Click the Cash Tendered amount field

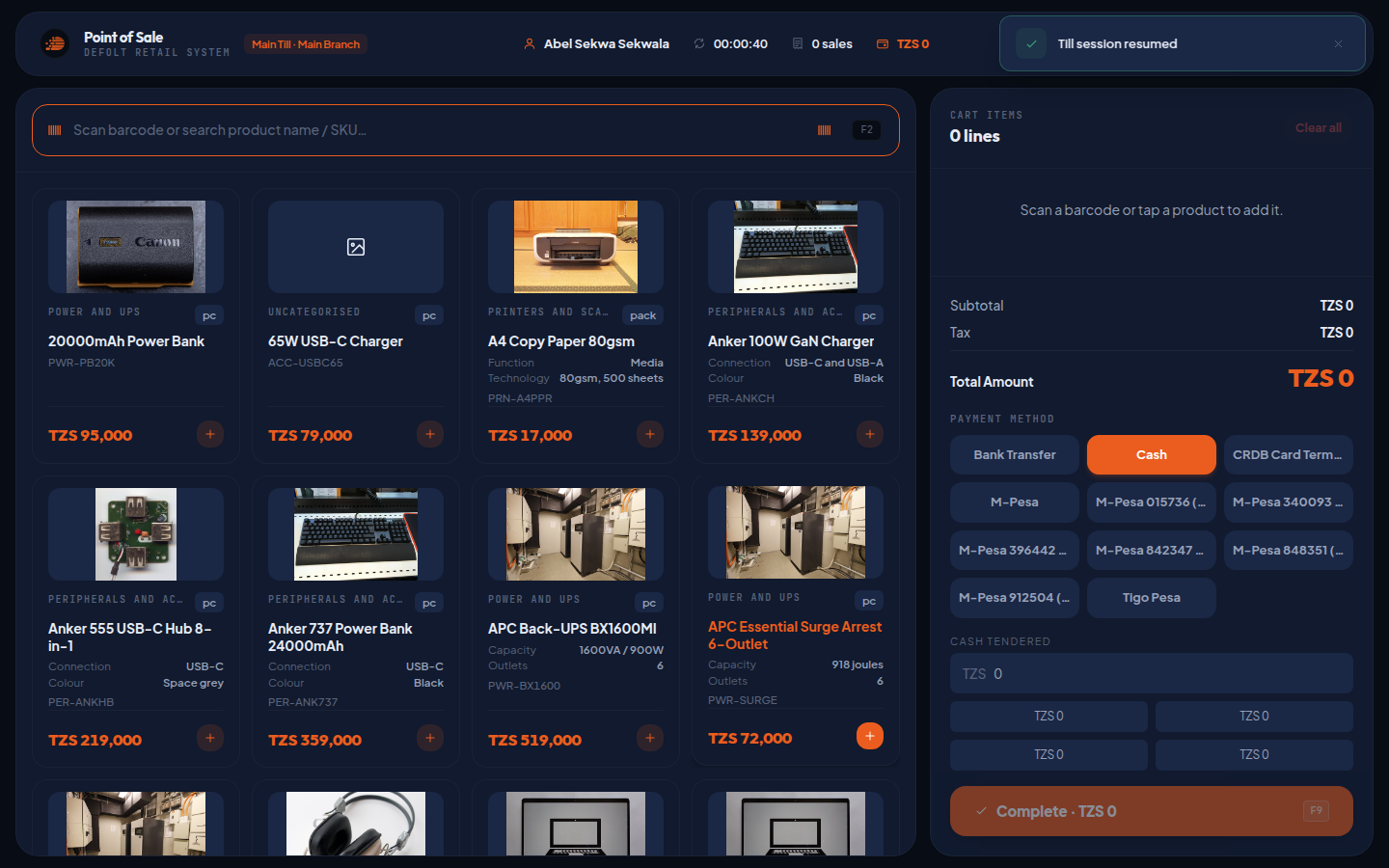coord(1152,674)
